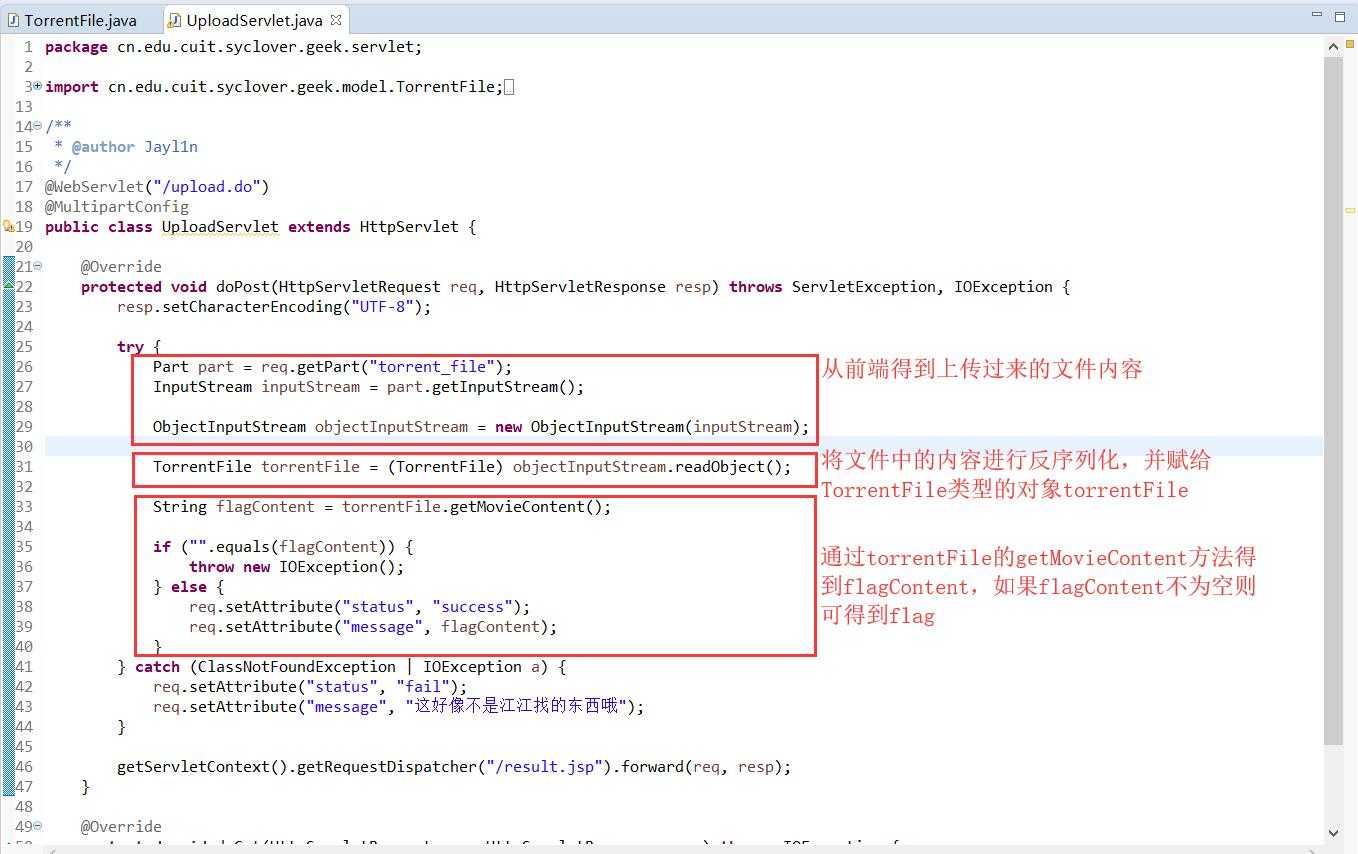1358x854 pixels.
Task: Click the @MultipartConfig annotation
Action: pos(117,207)
